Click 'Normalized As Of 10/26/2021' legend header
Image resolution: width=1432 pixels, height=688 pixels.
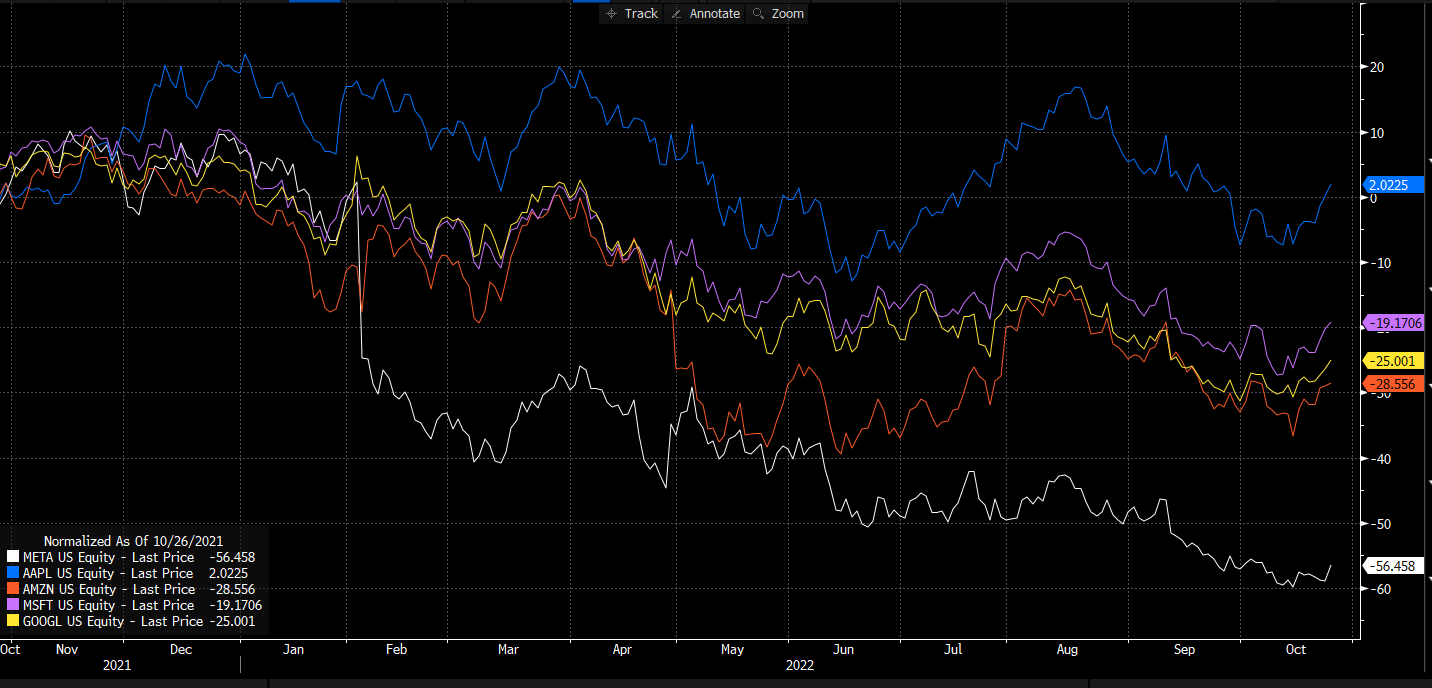(x=133, y=541)
